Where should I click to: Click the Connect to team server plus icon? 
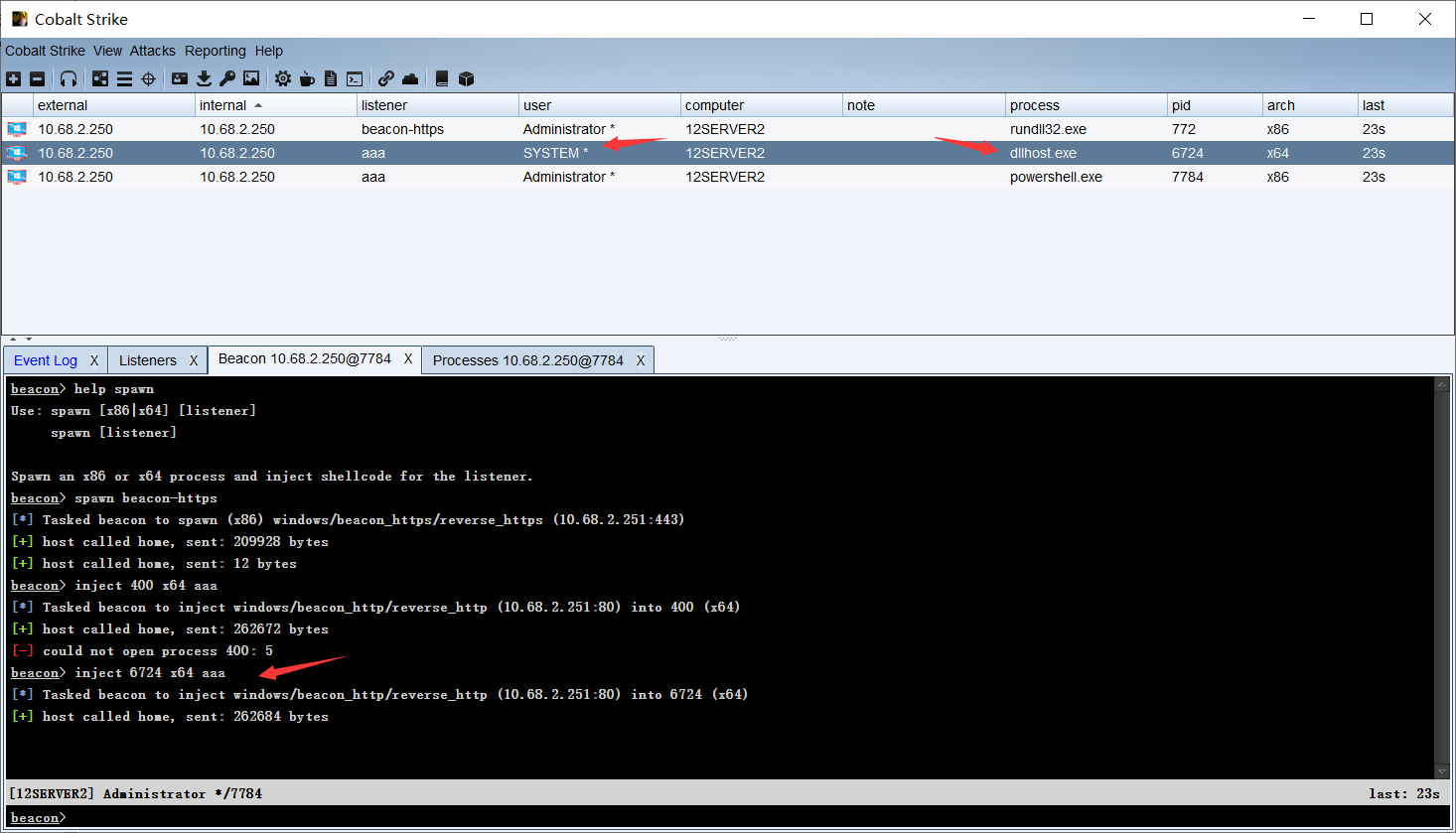tap(14, 78)
